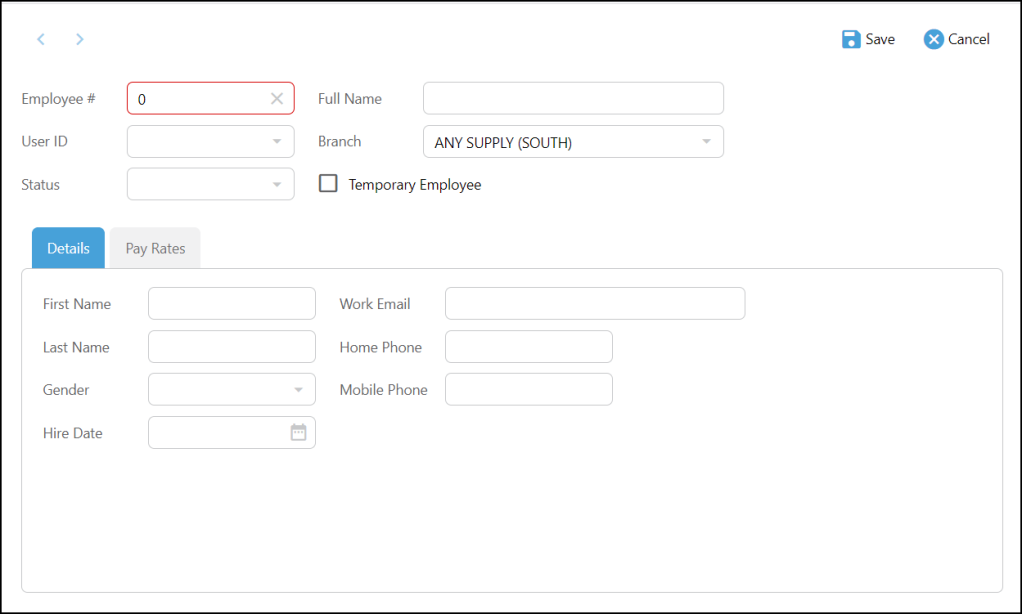Open the Hire Date calendar picker
This screenshot has height=614, width=1022.
point(299,432)
